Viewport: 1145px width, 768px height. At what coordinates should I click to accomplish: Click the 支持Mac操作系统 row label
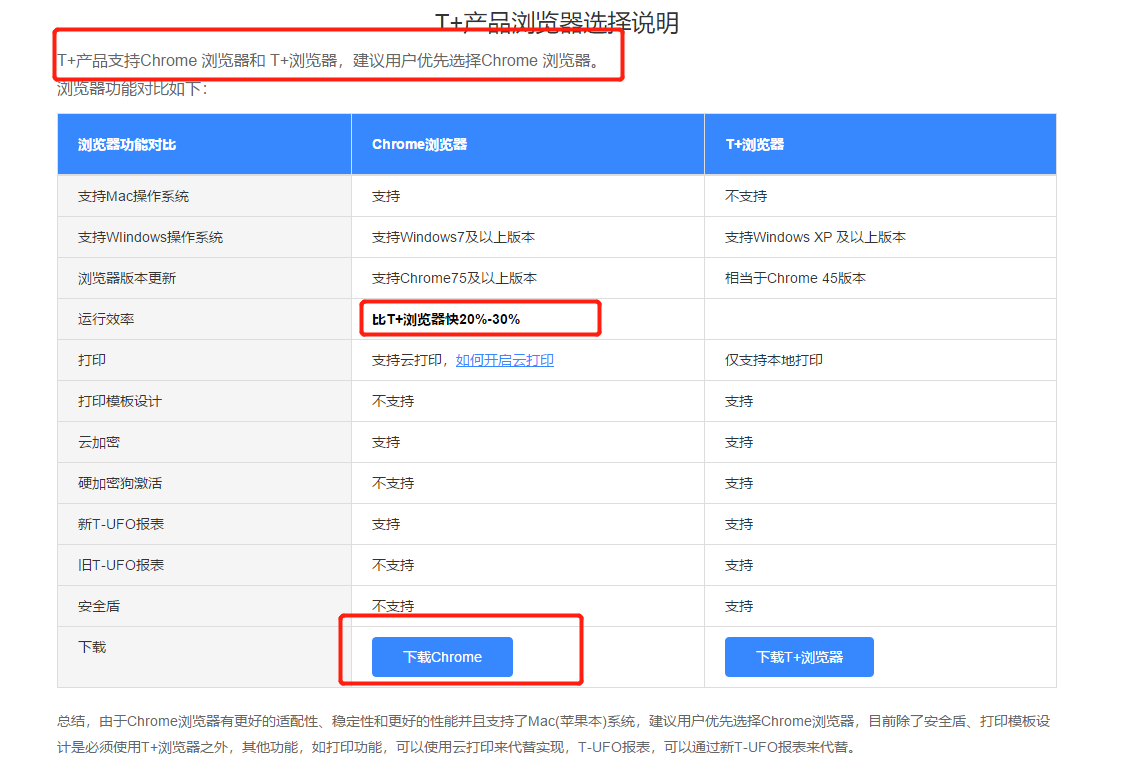point(133,196)
